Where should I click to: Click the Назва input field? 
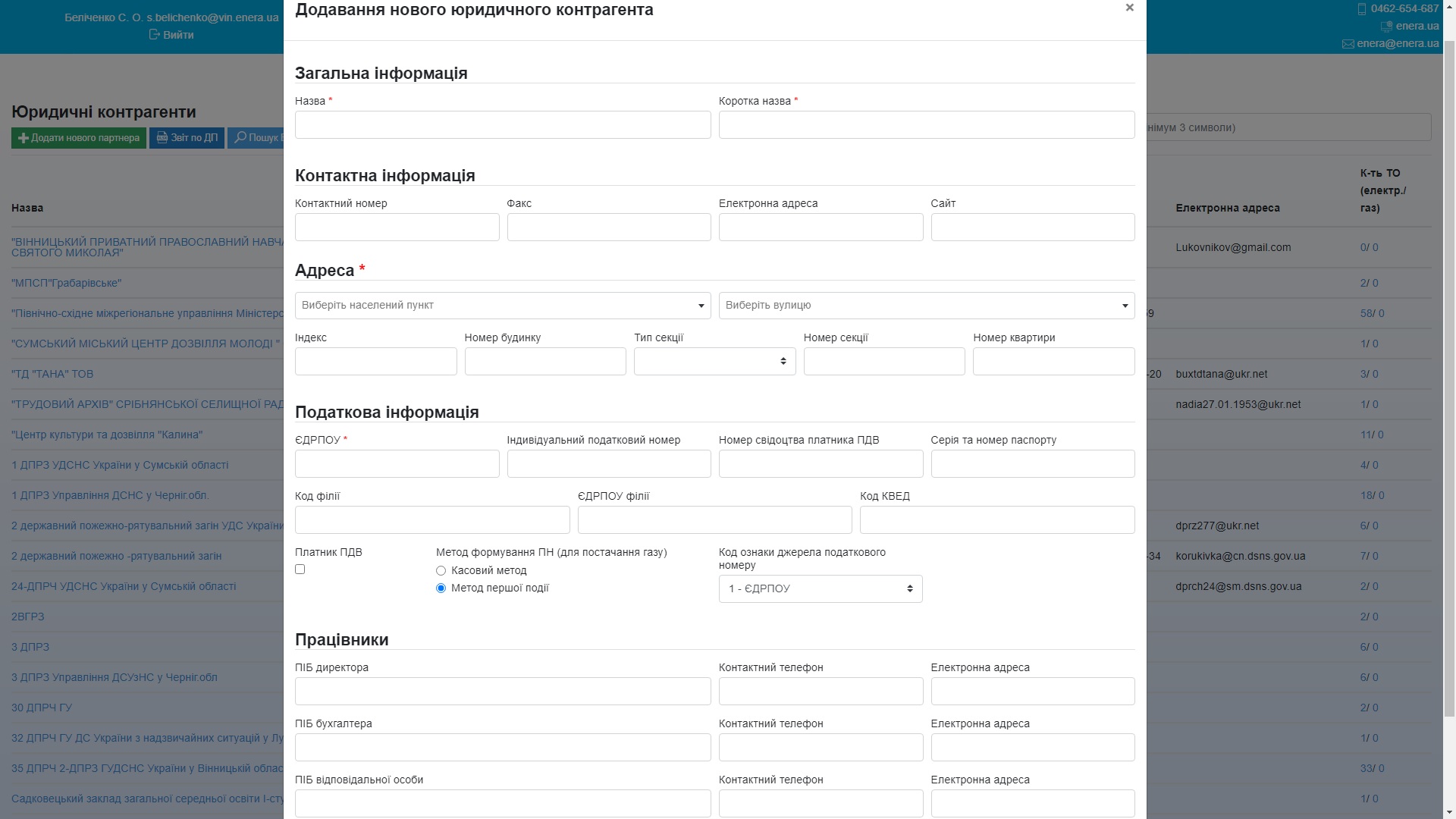pos(503,125)
